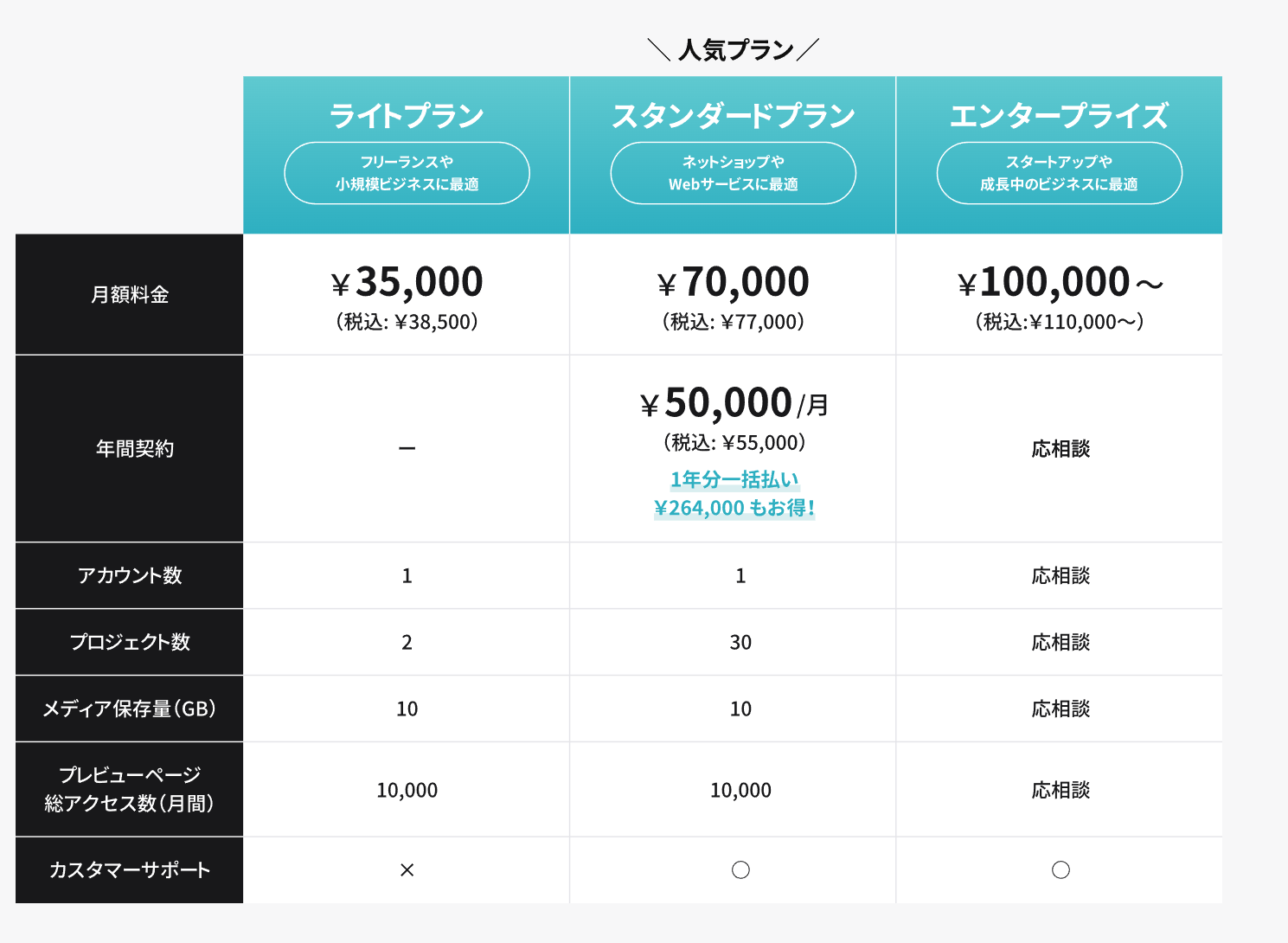Click the ○ mark for Standard plan support
The width and height of the screenshot is (1288, 943).
740,870
